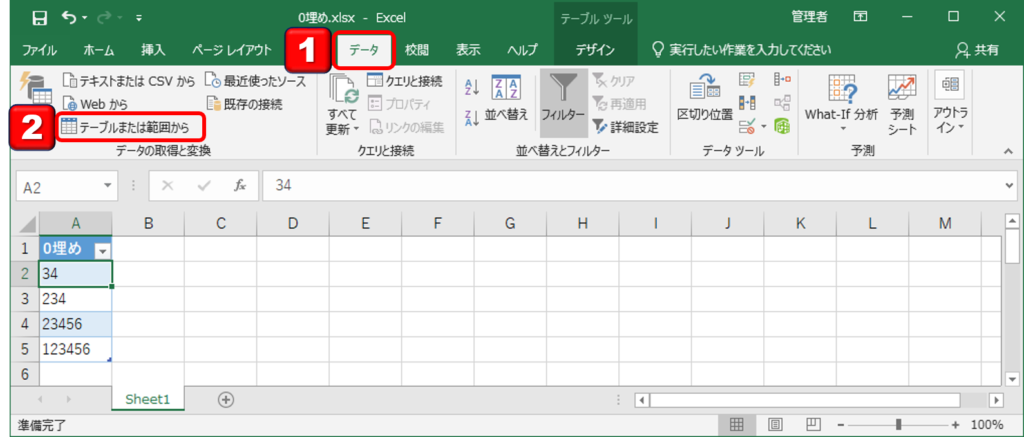Click the Manage Data Model green icon
1024x437 pixels.
click(x=782, y=125)
